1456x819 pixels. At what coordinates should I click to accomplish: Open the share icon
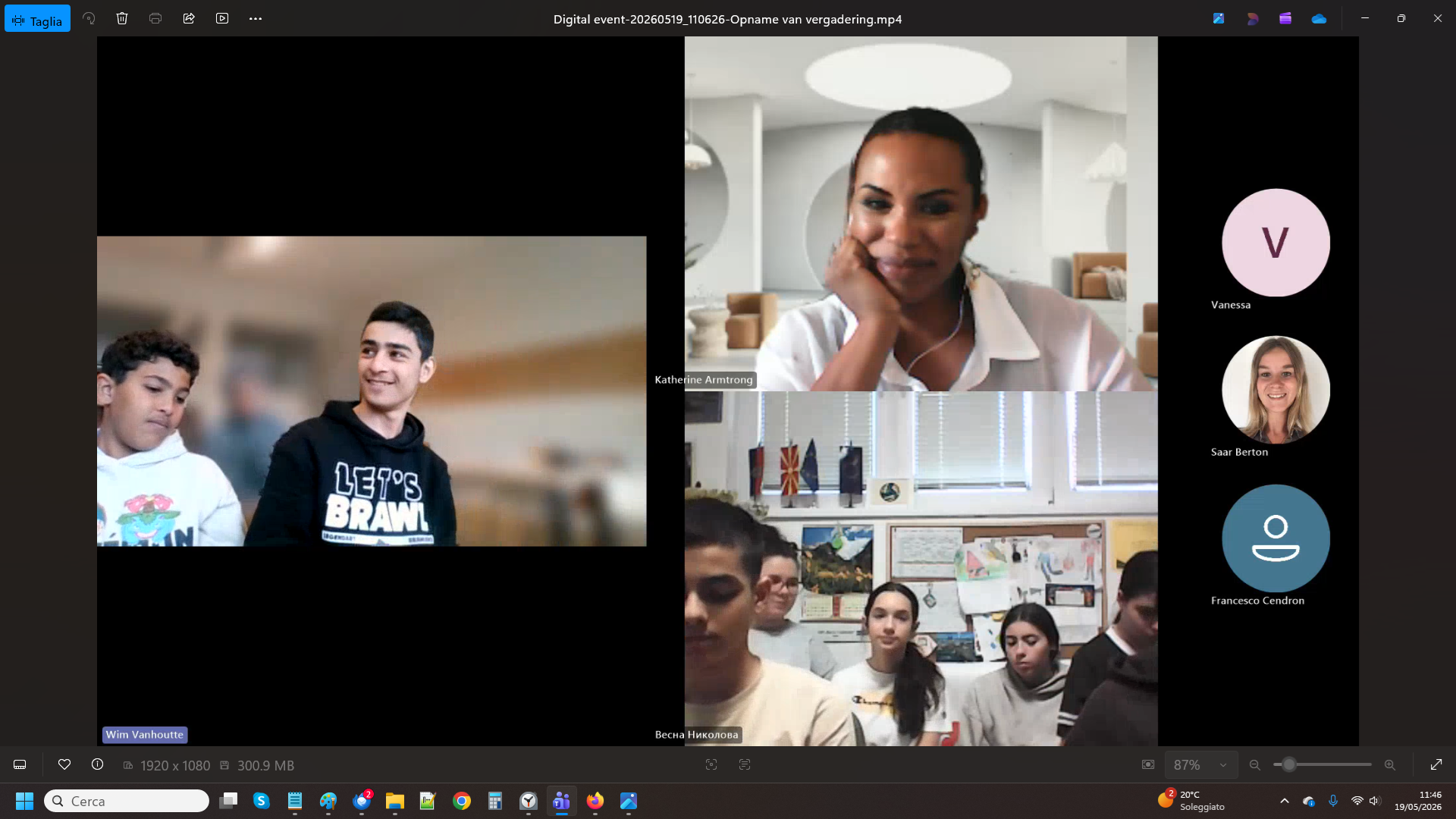coord(189,18)
